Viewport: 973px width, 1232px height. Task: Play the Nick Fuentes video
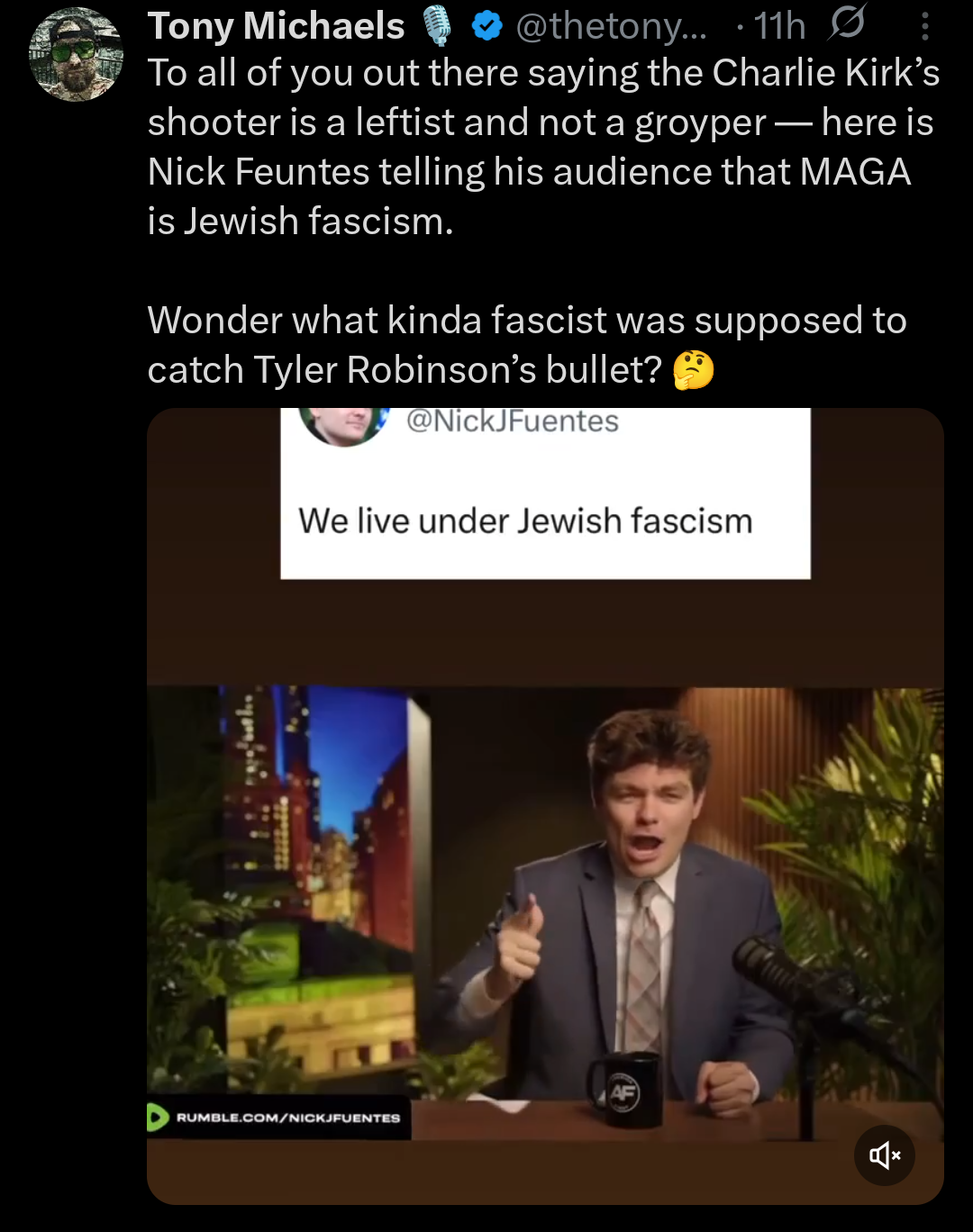coord(545,806)
